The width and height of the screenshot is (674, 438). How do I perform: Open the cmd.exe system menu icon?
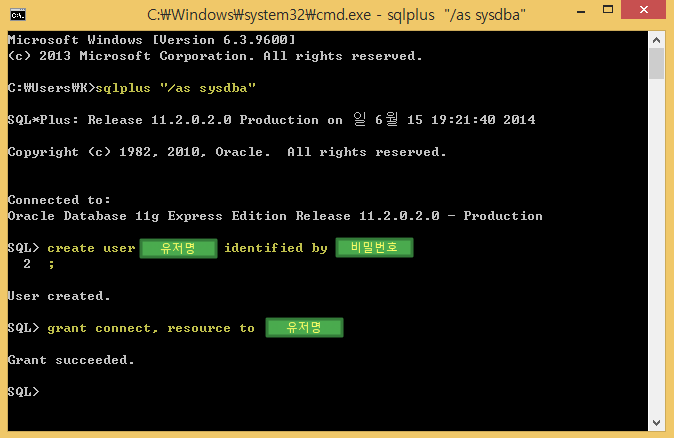coord(18,15)
